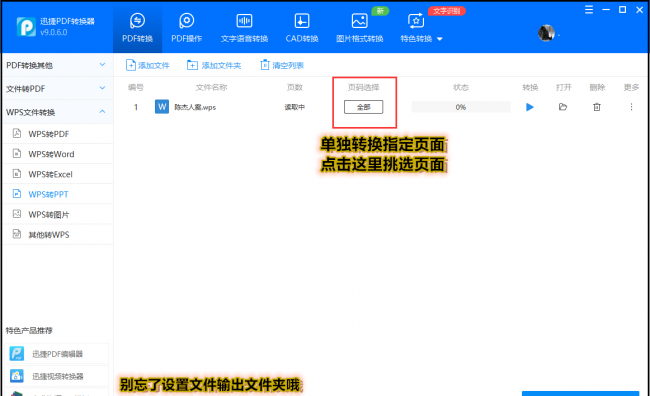Select the CAD转换 tab
The image size is (650, 396).
click(x=302, y=27)
